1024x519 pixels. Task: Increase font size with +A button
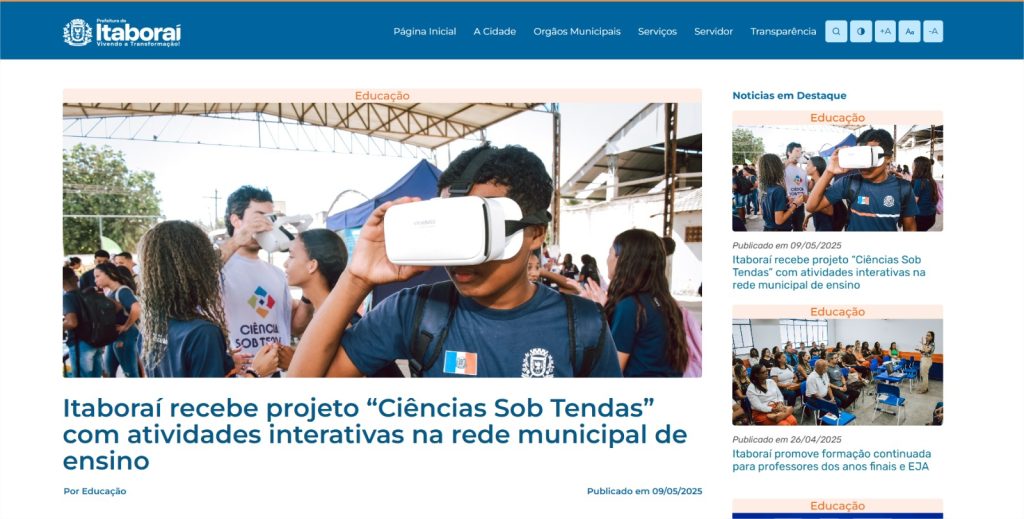point(885,31)
